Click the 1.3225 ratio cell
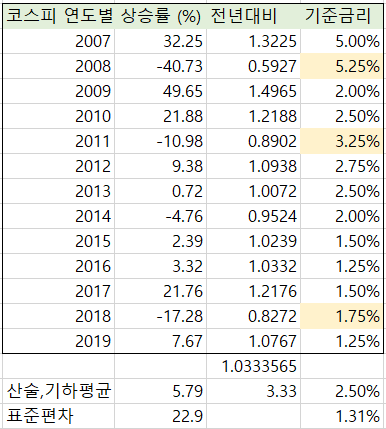 tap(253, 41)
